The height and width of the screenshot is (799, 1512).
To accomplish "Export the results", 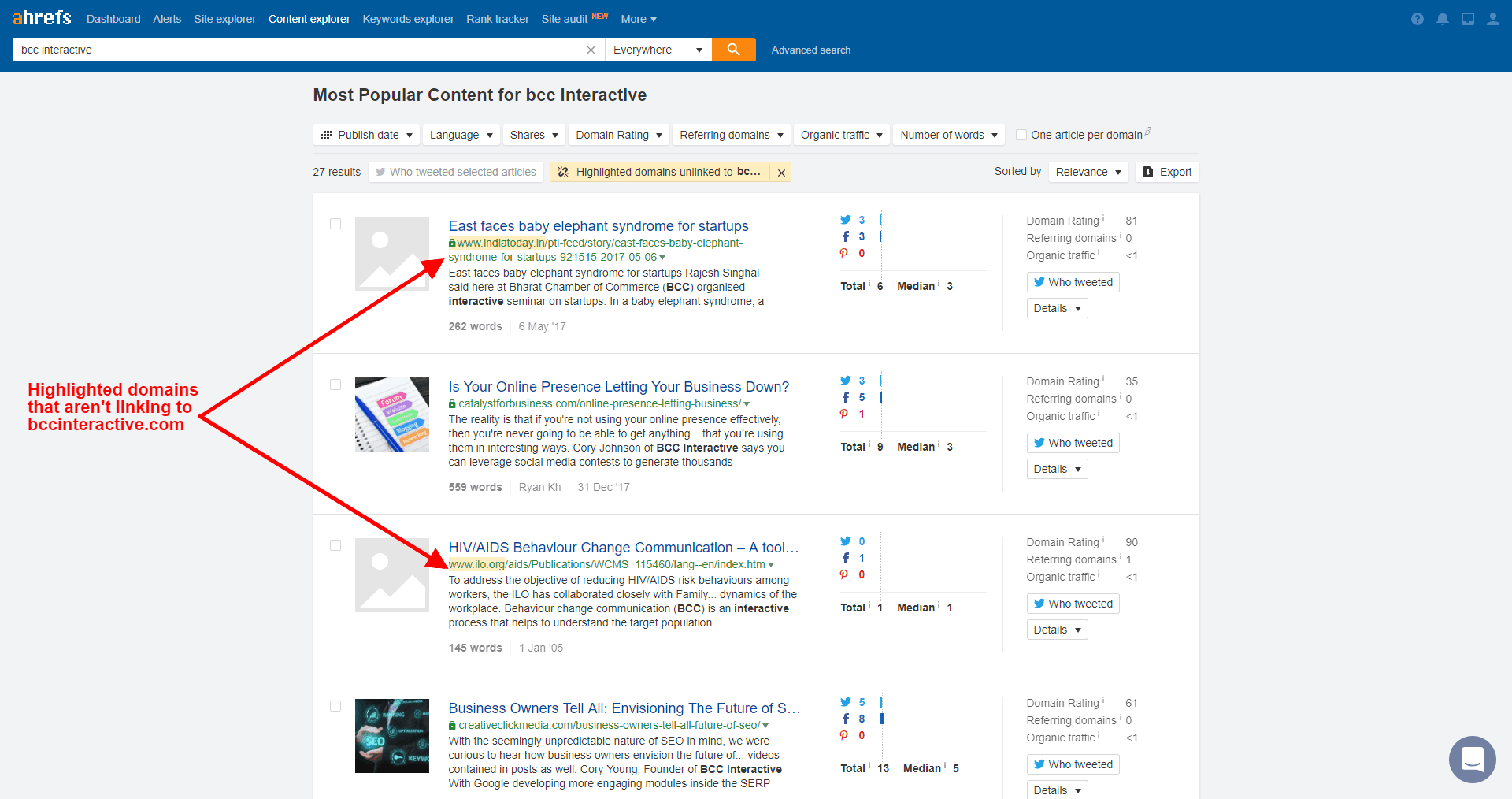I will (x=1167, y=172).
